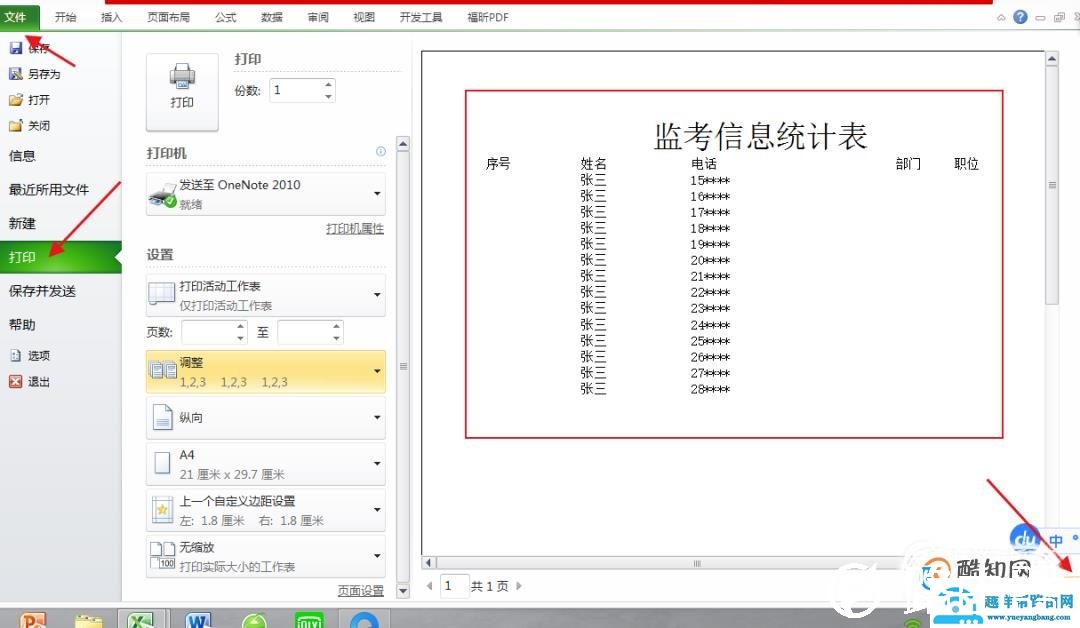Switch to the Formulas (公式) tab

pos(225,17)
